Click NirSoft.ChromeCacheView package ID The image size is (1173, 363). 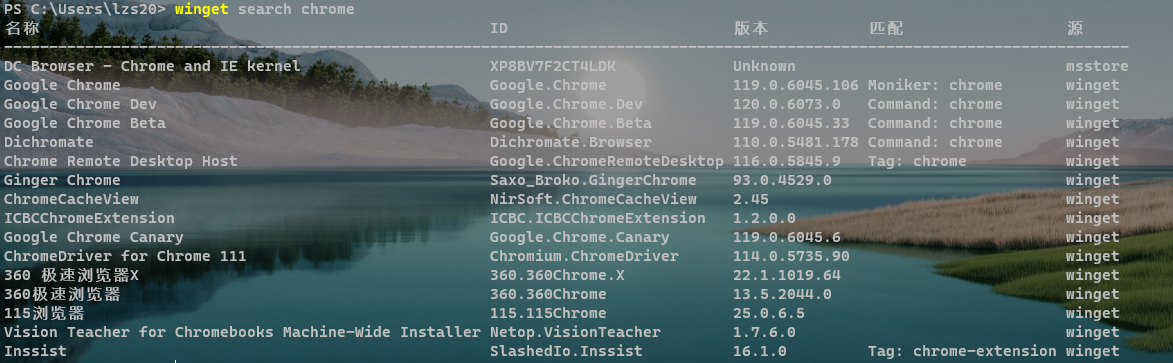tap(592, 199)
